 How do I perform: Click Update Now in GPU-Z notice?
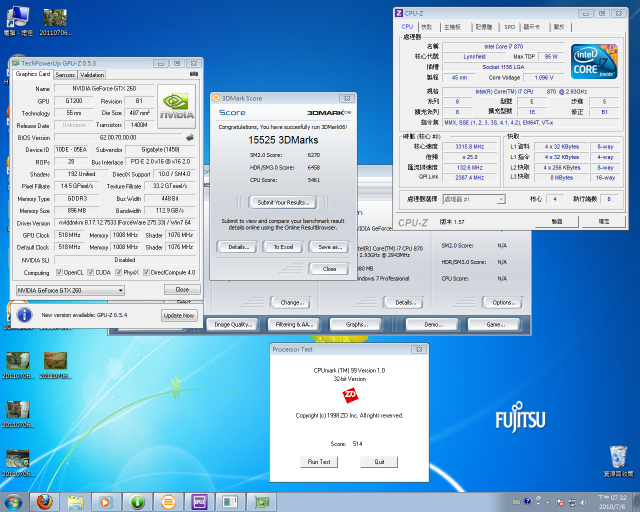(179, 316)
